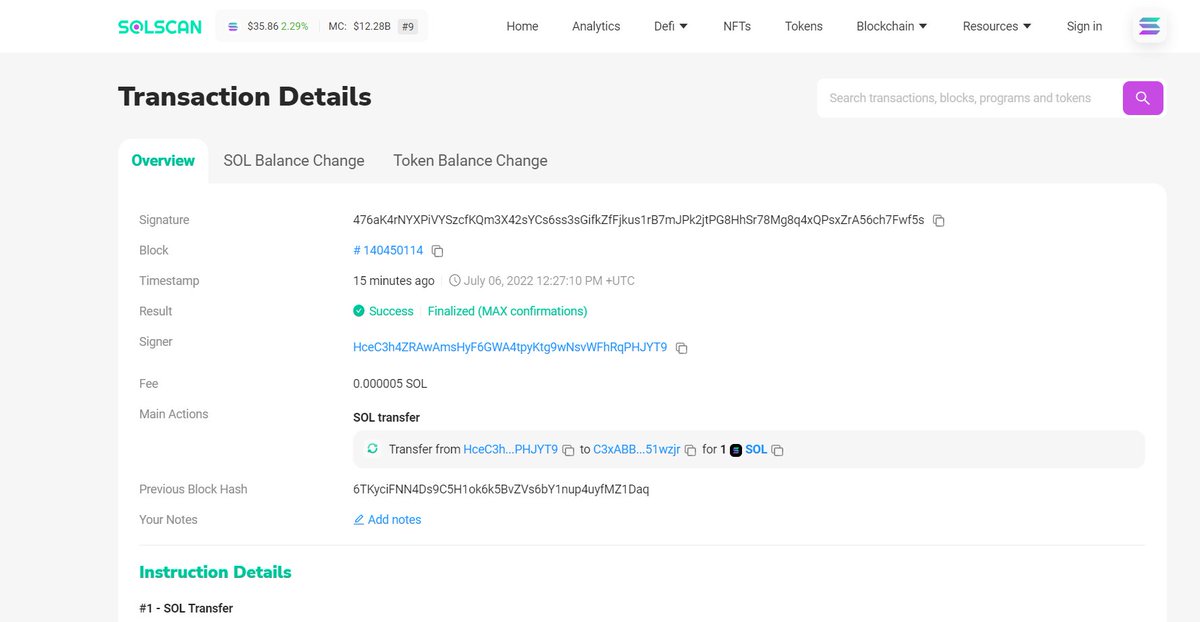Image resolution: width=1200 pixels, height=622 pixels.
Task: Click the Solana icon beside the $35.86 price
Action: click(x=233, y=27)
